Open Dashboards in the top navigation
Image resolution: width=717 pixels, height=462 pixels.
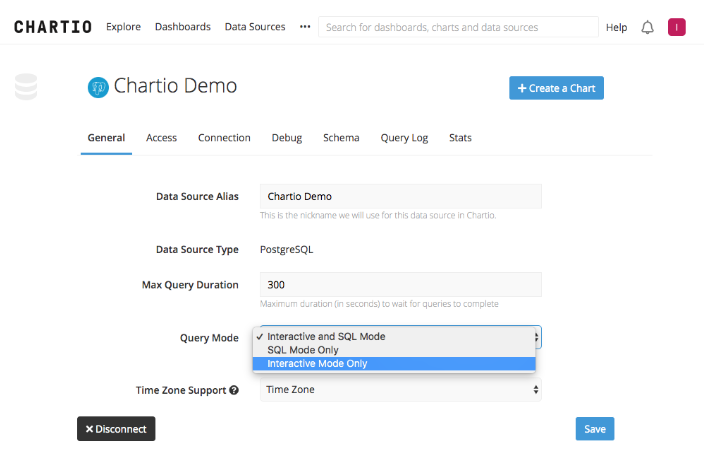pos(182,27)
